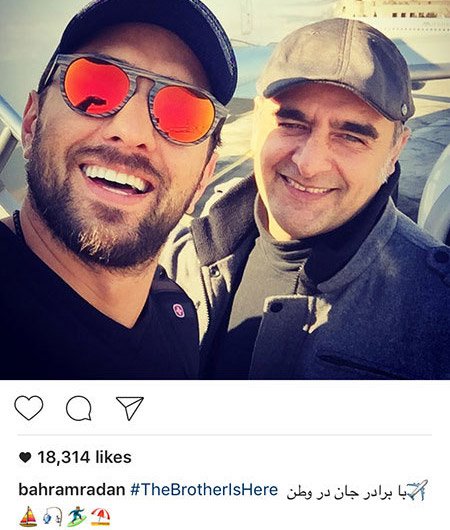Click the Persian caption text
This screenshot has height=530, width=450.
[x=346, y=492]
